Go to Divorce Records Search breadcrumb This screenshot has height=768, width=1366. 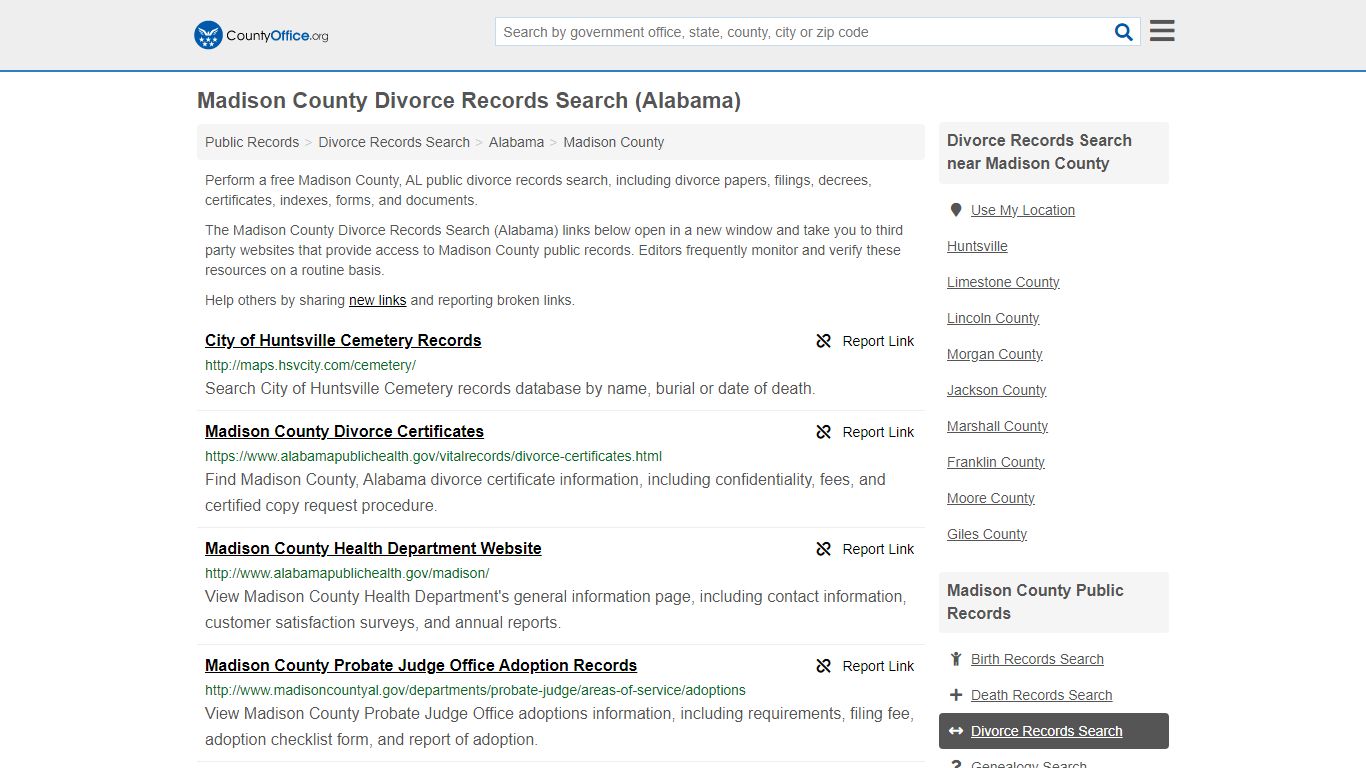pyautogui.click(x=394, y=142)
